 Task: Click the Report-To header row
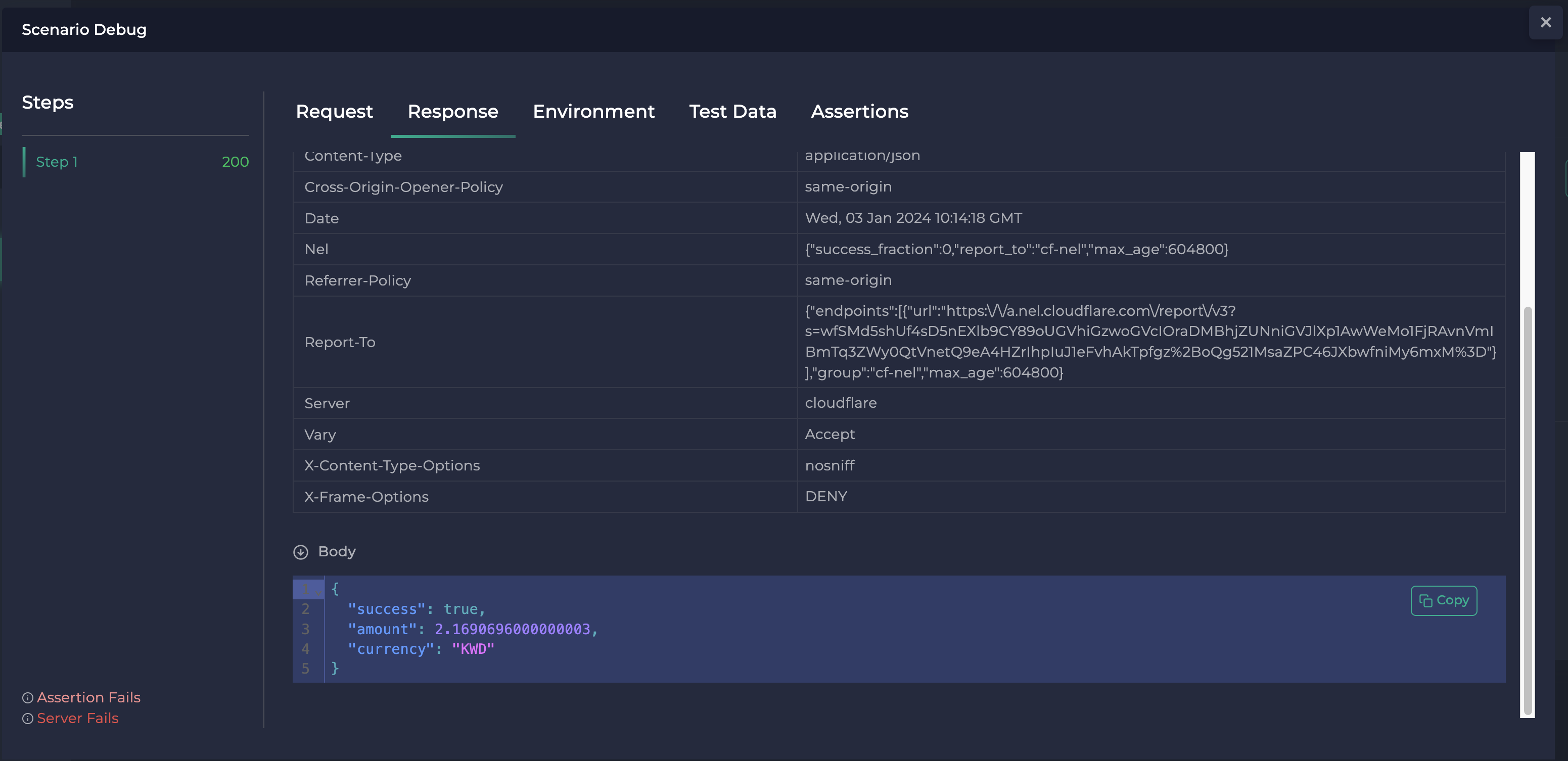(x=340, y=342)
